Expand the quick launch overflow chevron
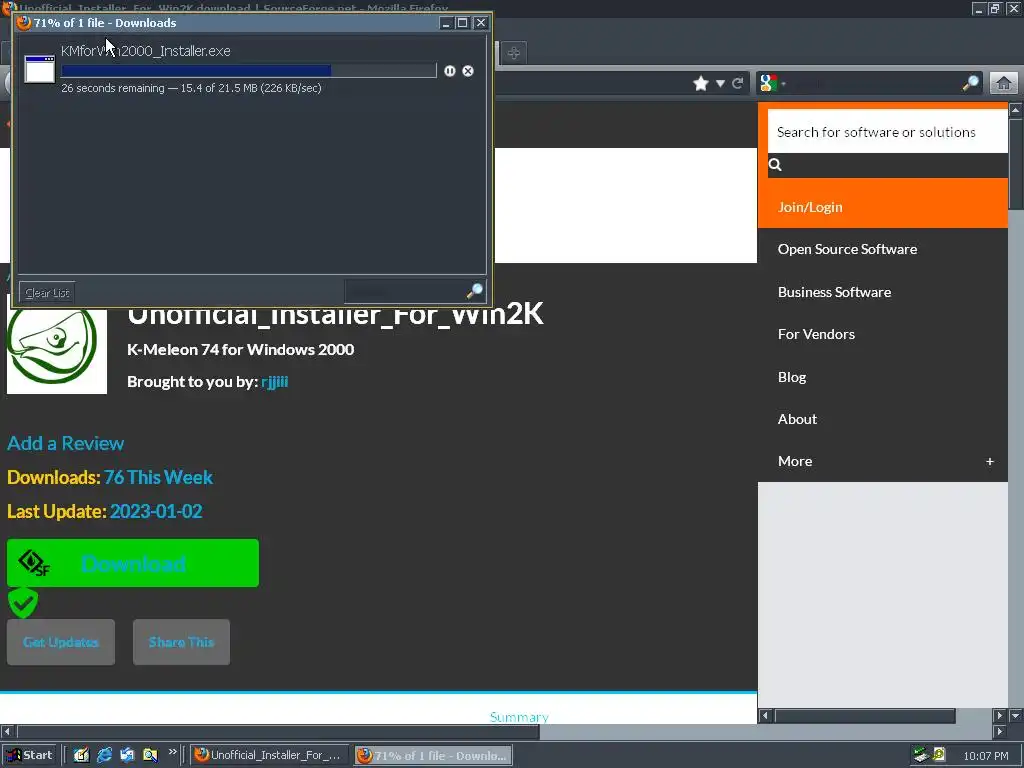Image resolution: width=1024 pixels, height=768 pixels. pos(172,752)
